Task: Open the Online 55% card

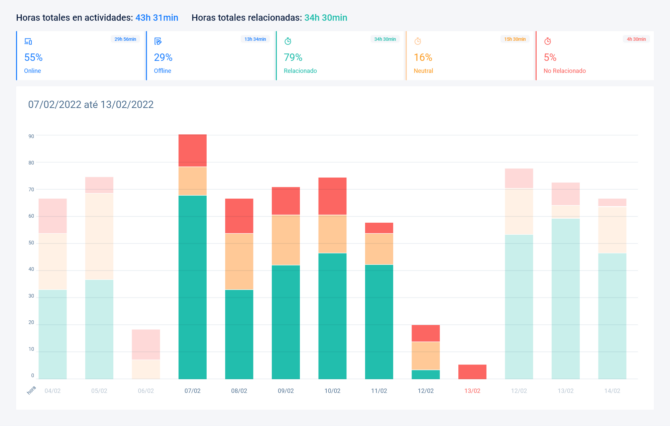Action: pyautogui.click(x=80, y=56)
